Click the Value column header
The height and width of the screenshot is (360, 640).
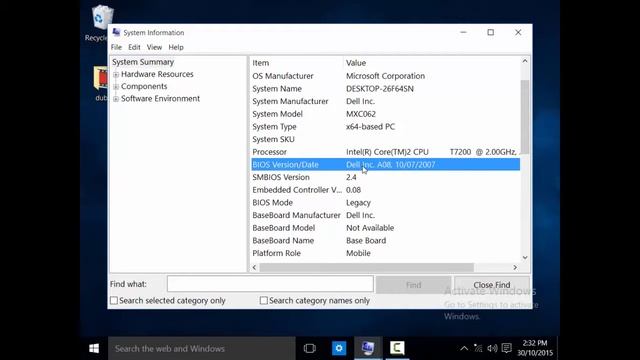pos(432,63)
